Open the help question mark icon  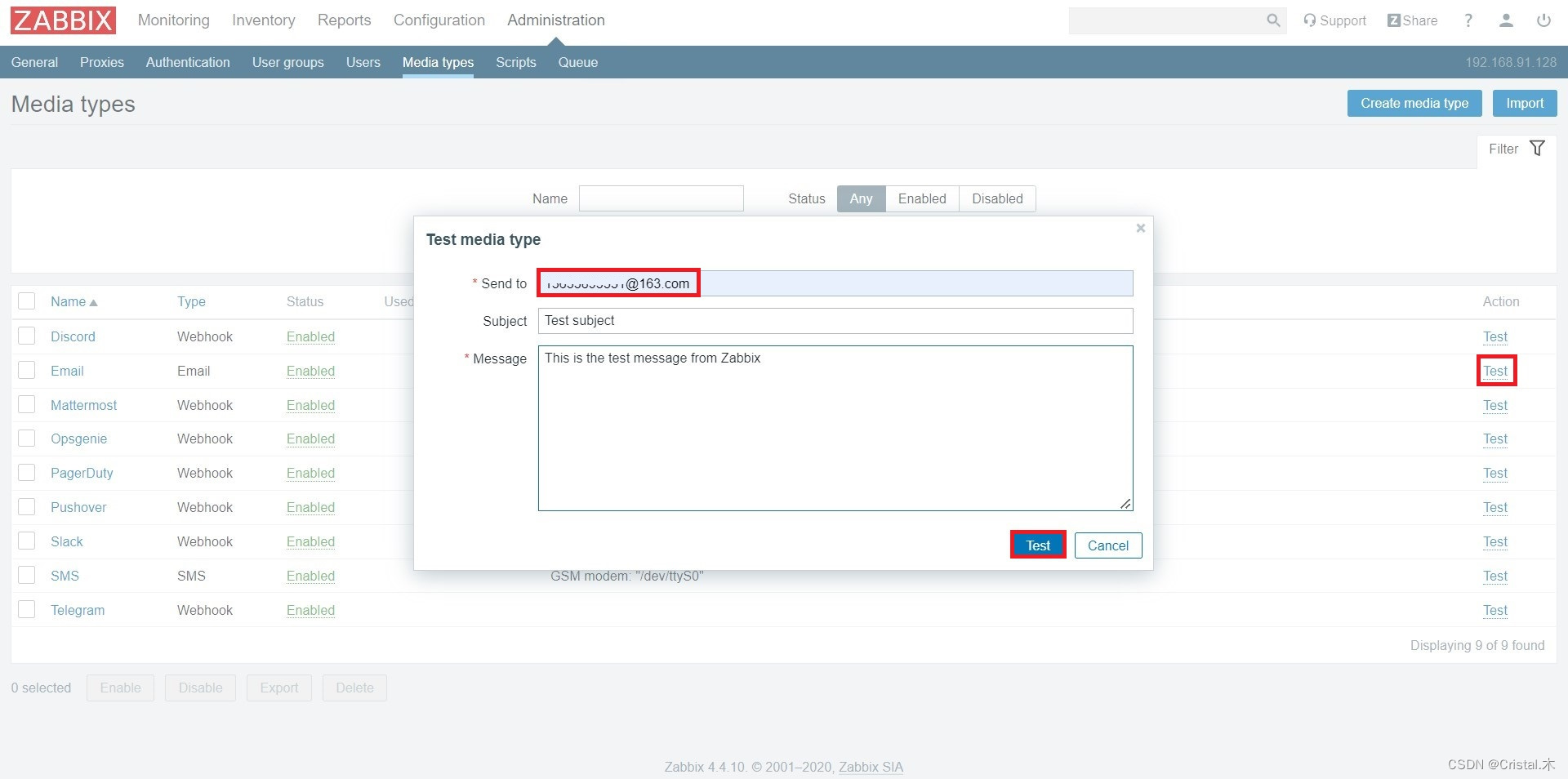point(1468,20)
